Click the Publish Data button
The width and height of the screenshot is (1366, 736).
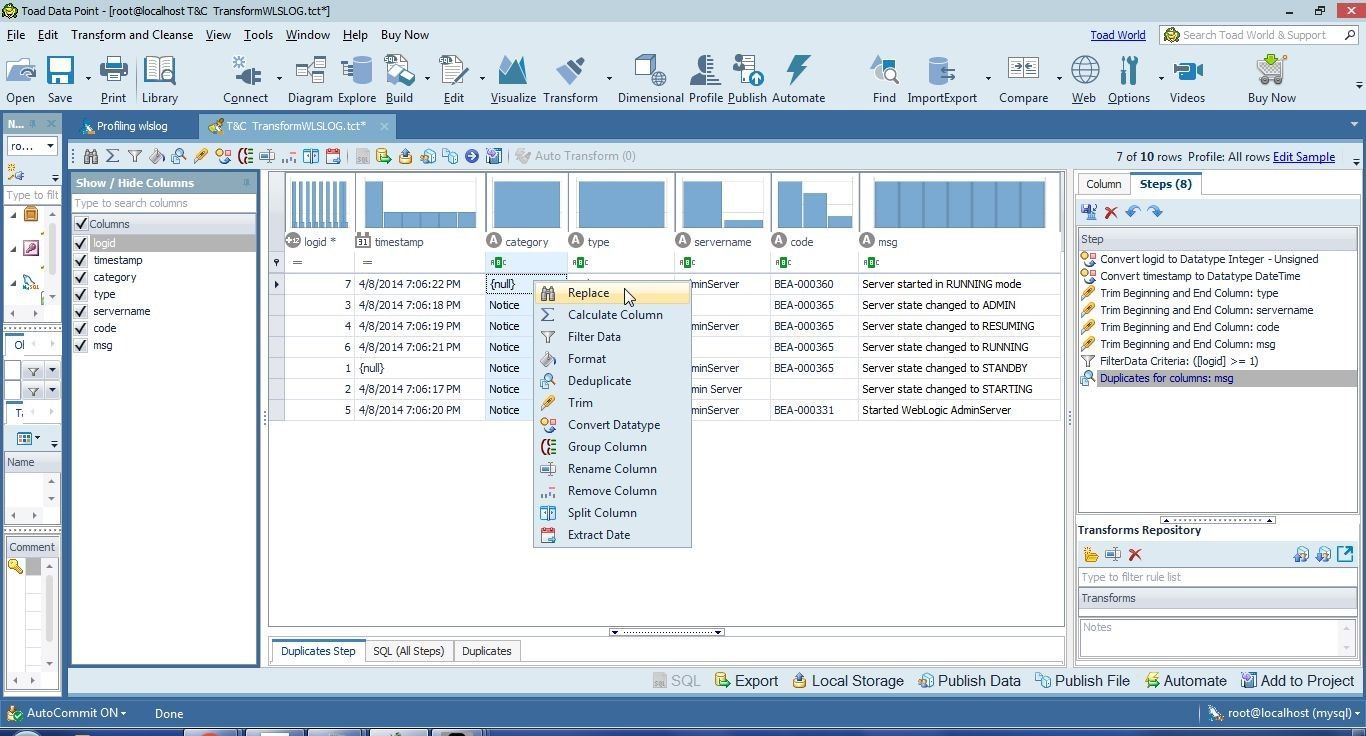click(x=968, y=681)
